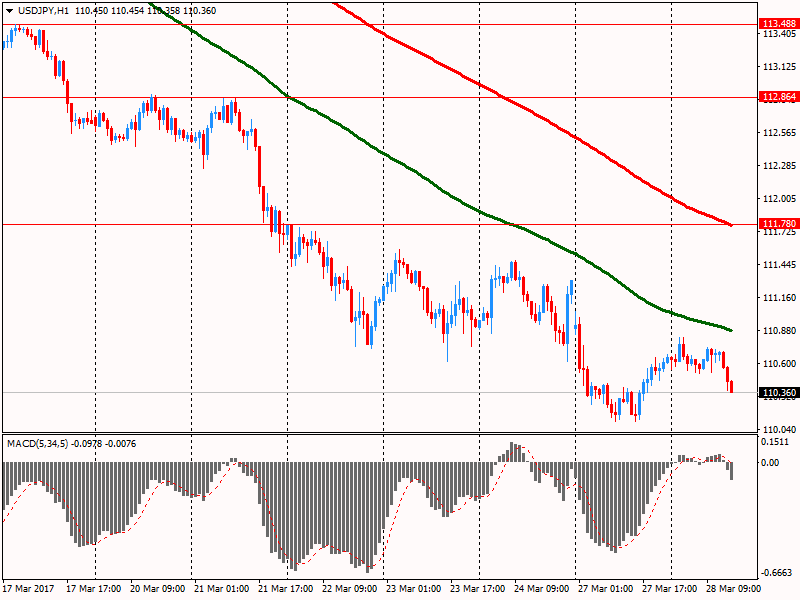Image resolution: width=800 pixels, height=600 pixels.
Task: Click the 17 Mar 17:00 time label
Action: click(x=93, y=589)
